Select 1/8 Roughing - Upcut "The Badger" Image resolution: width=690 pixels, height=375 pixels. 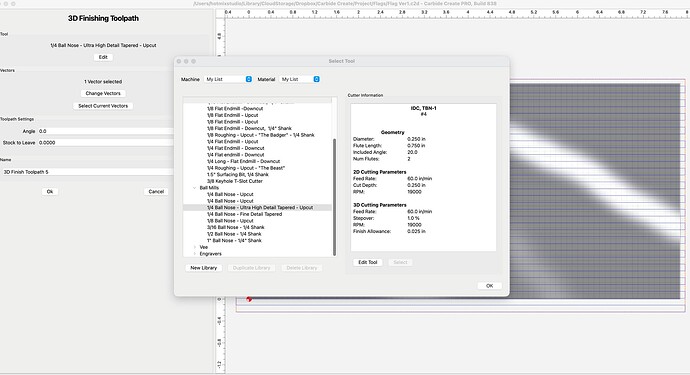click(261, 135)
